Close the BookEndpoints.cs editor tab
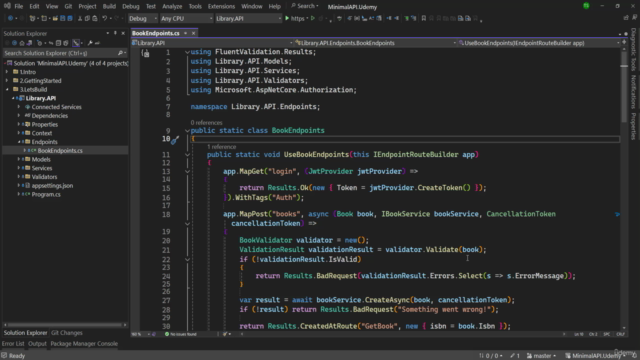Viewport: 640px width, 360px height. (193, 33)
